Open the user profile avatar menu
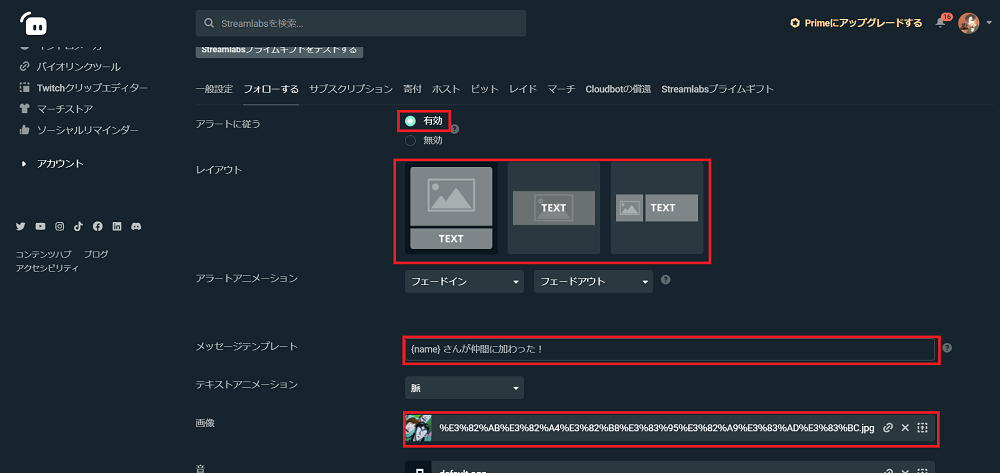1000x473 pixels. tap(968, 23)
